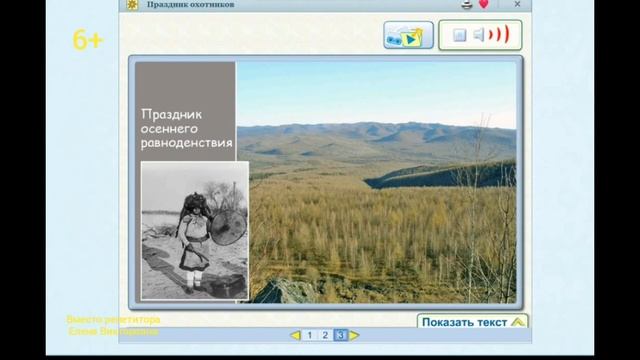Viewport: 640px width, 360px height.
Task: Go to next slide with the yellow right arrow
Action: [354, 336]
